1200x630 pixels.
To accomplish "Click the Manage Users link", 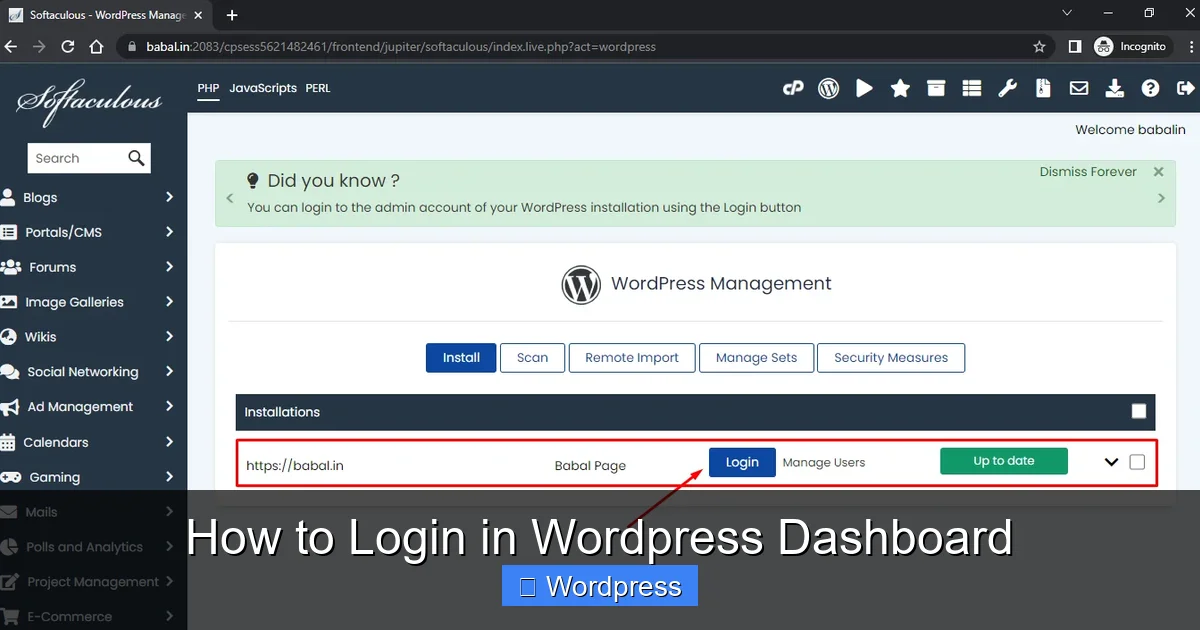I will [824, 462].
